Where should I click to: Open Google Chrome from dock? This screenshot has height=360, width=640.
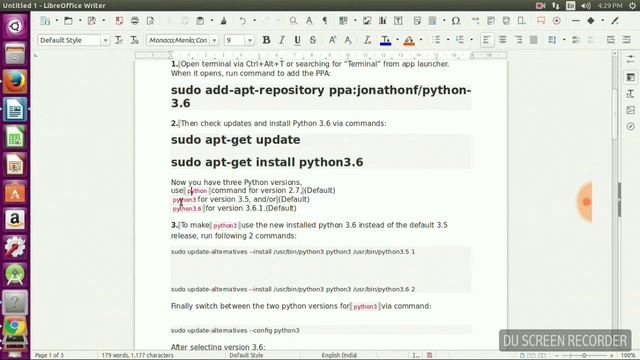pos(15,326)
